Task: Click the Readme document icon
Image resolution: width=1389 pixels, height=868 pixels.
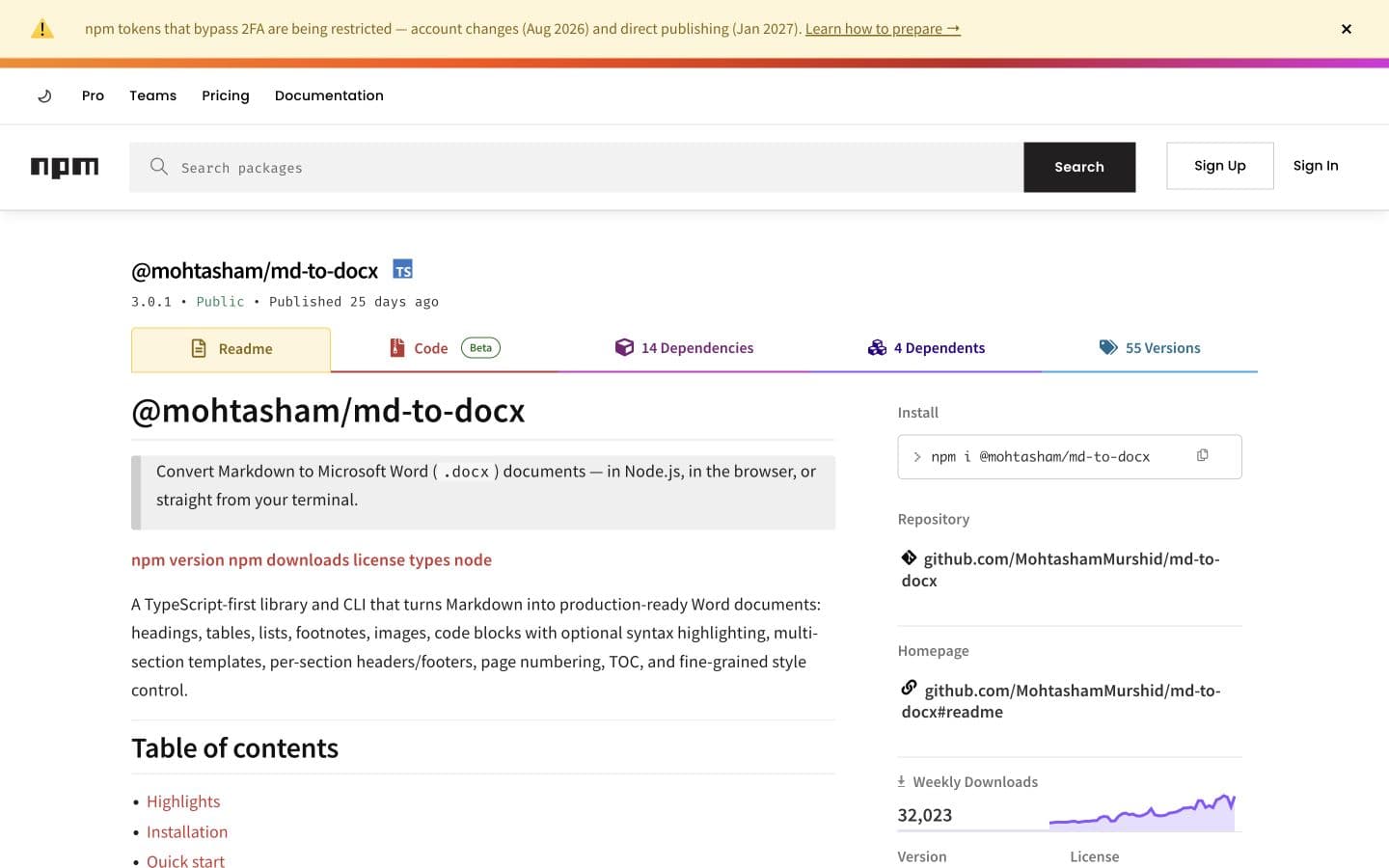Action: click(199, 348)
